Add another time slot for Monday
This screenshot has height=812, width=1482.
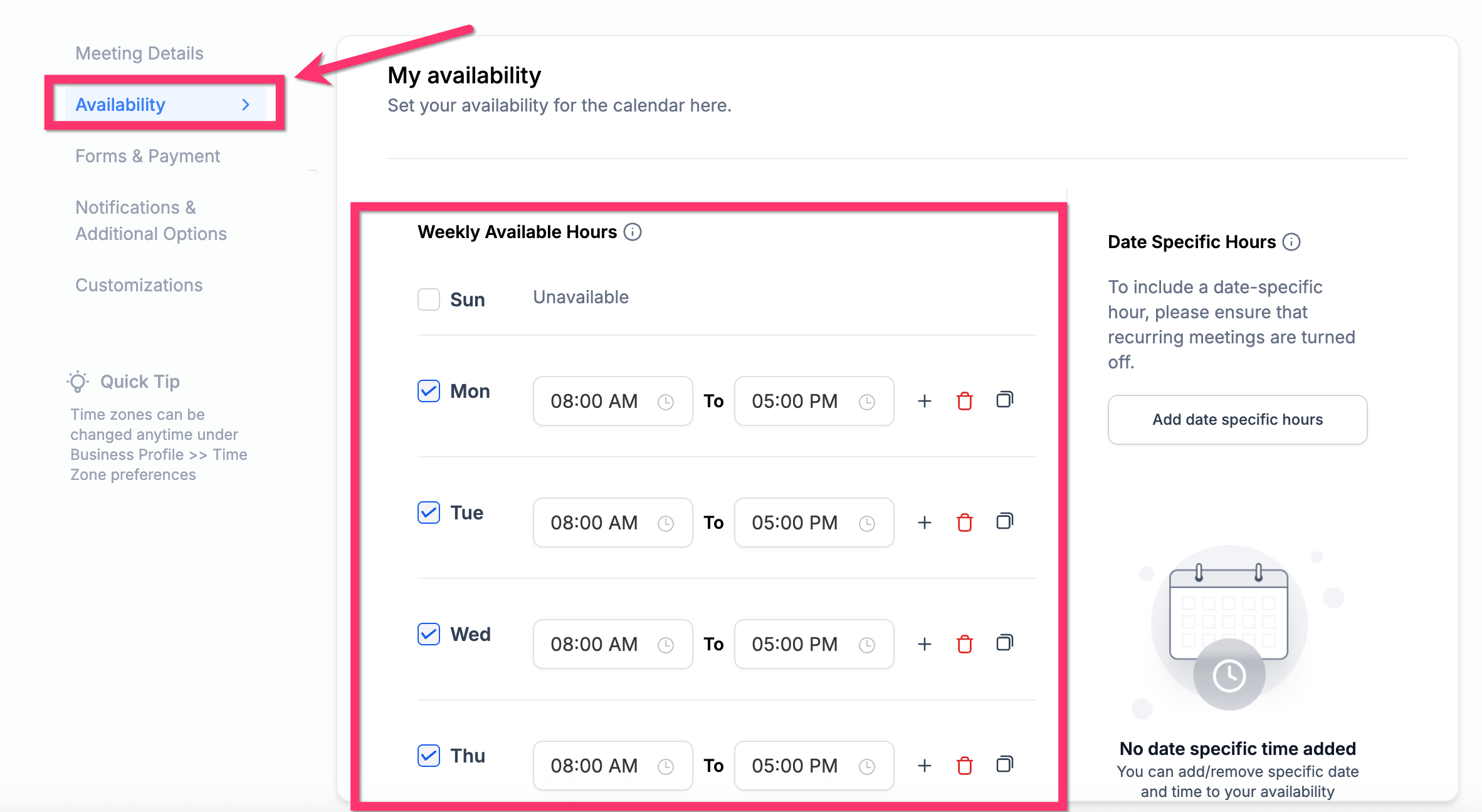[924, 401]
